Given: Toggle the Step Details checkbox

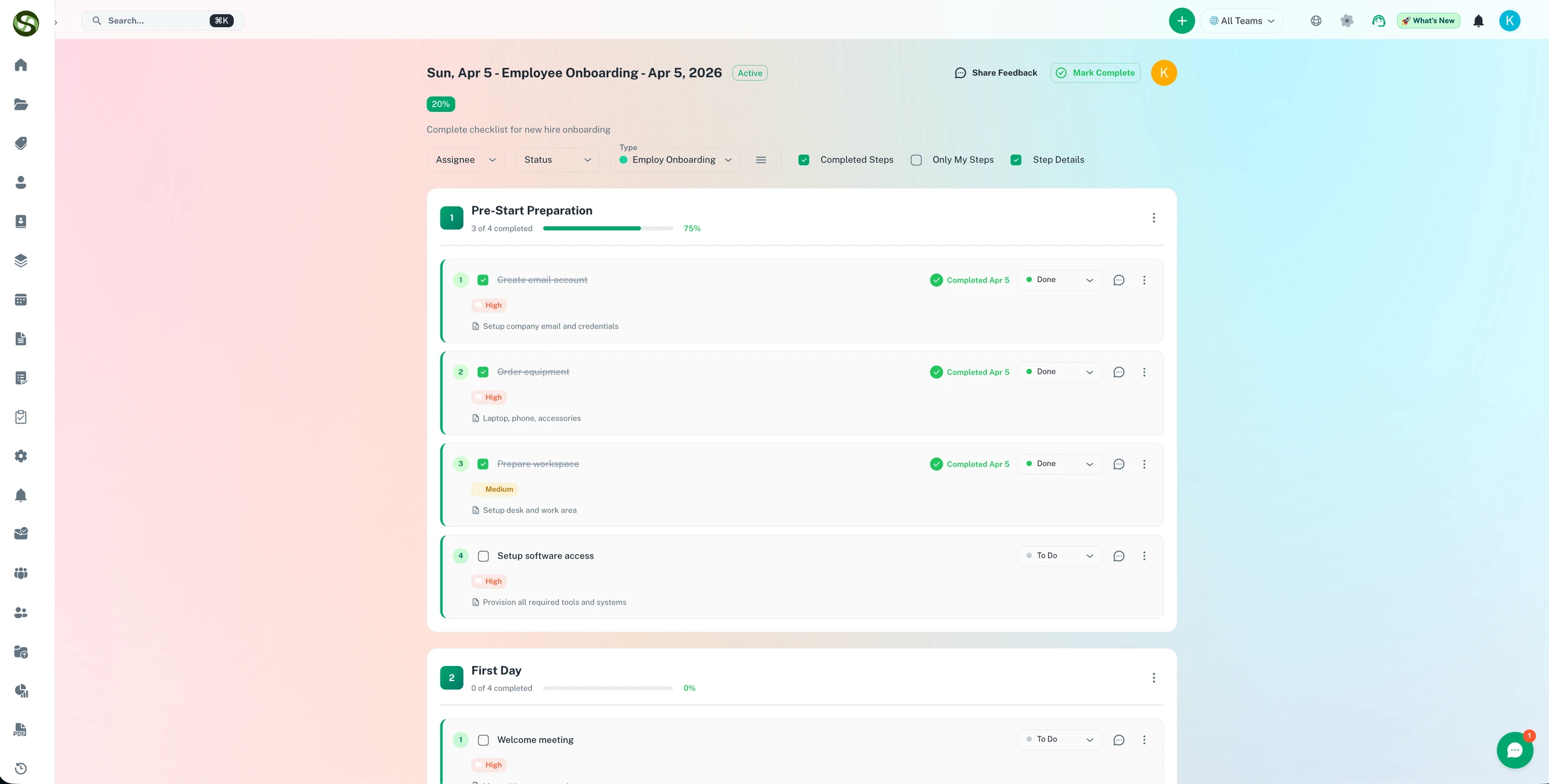Looking at the screenshot, I should coord(1016,160).
